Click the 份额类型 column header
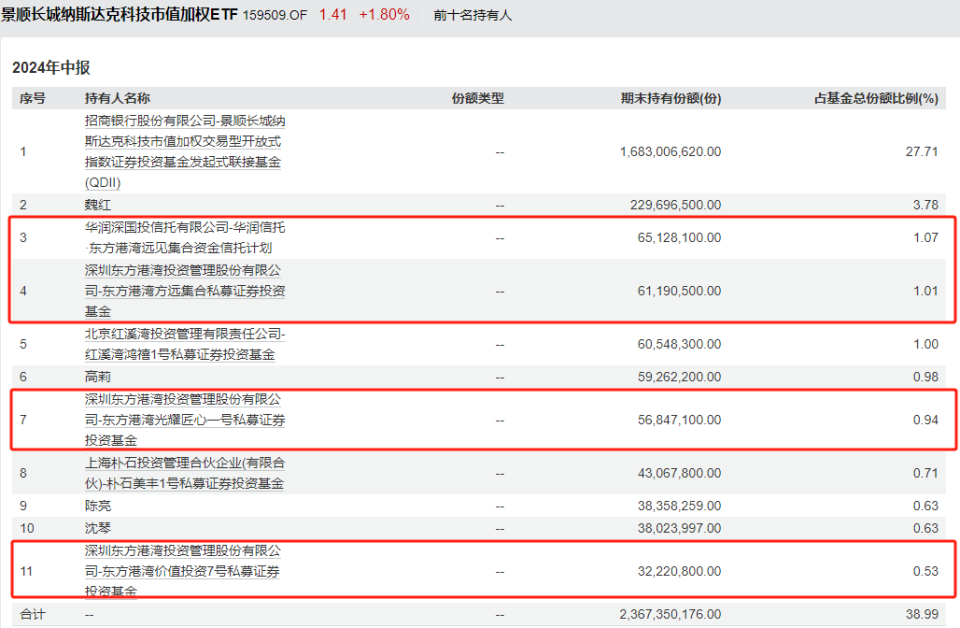Viewport: 960px width, 628px height. (x=478, y=99)
